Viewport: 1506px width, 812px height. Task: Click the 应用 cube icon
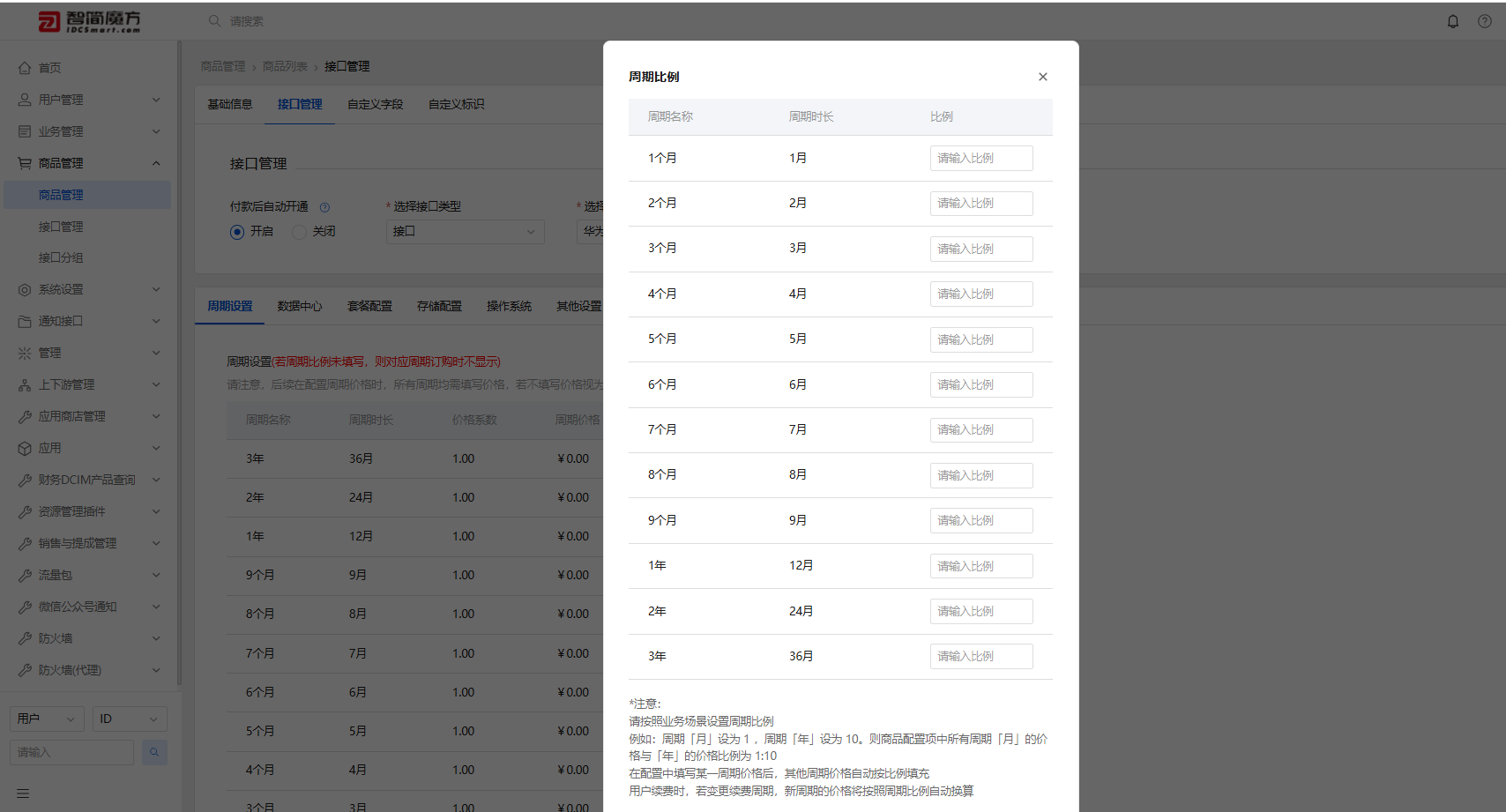25,448
